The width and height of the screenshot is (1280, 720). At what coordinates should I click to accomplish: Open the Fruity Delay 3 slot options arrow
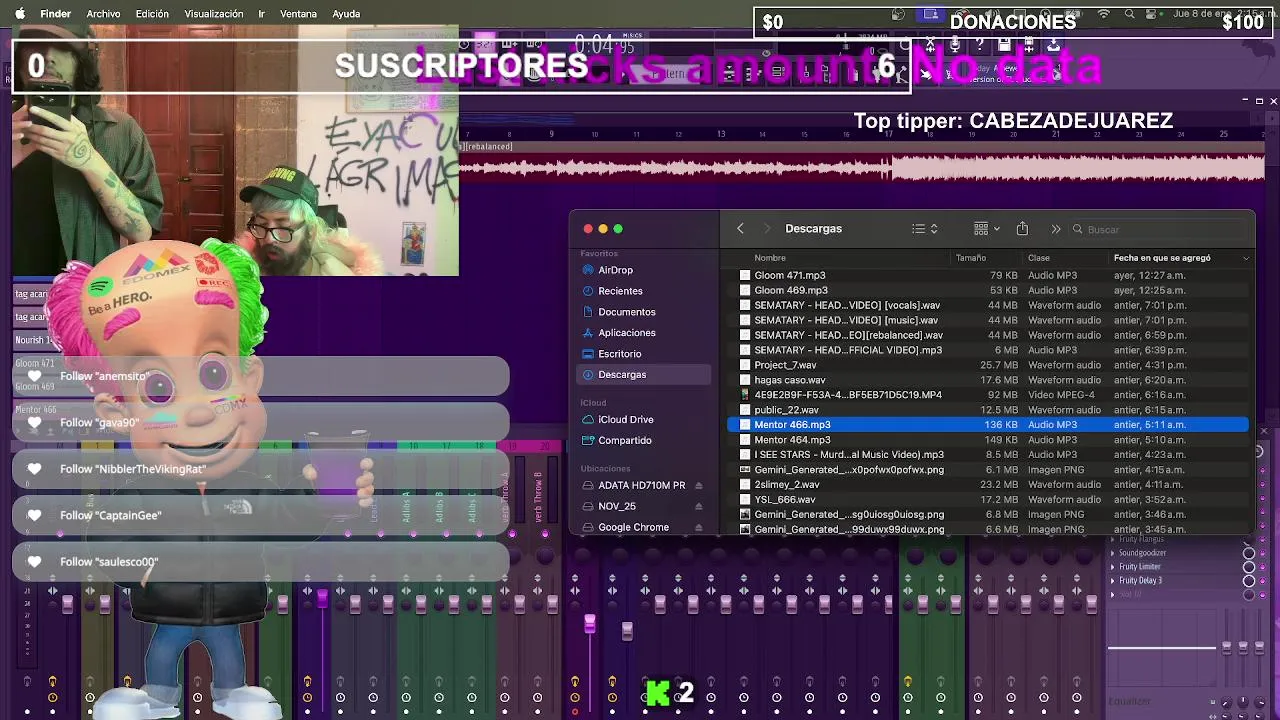pos(1112,581)
